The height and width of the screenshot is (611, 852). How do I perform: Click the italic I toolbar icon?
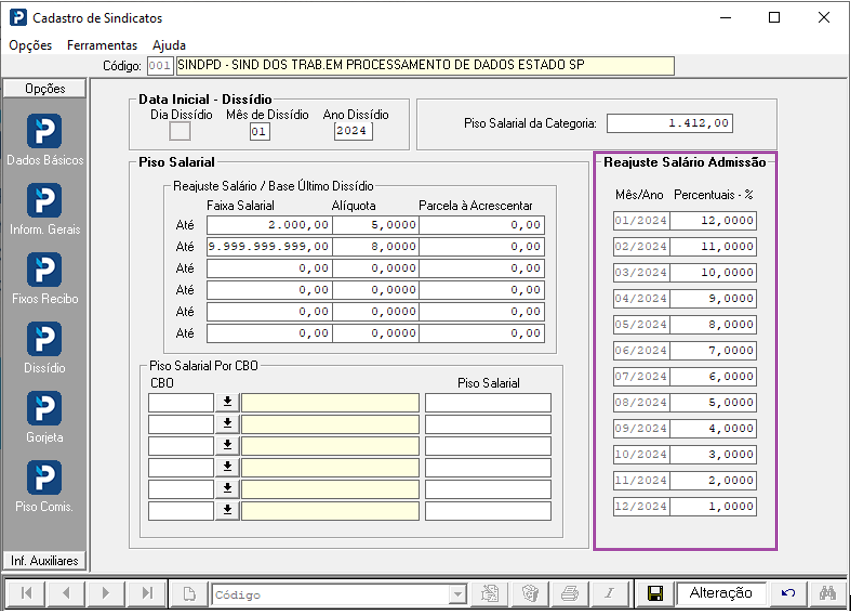610,594
